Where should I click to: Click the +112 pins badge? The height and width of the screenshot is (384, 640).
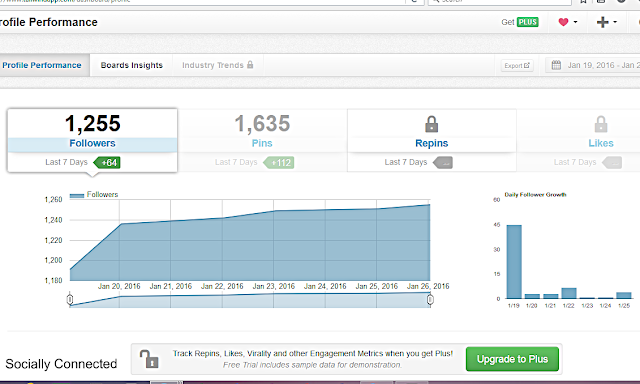279,162
